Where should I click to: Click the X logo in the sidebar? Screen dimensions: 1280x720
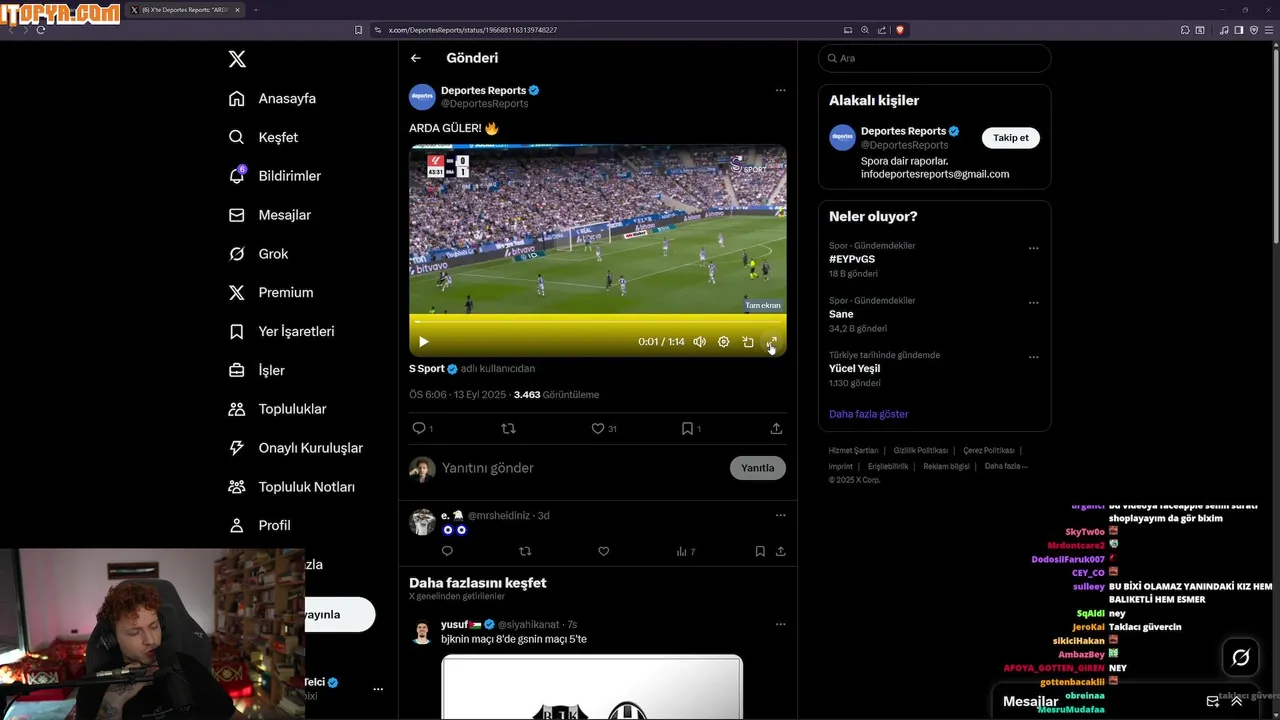[237, 59]
